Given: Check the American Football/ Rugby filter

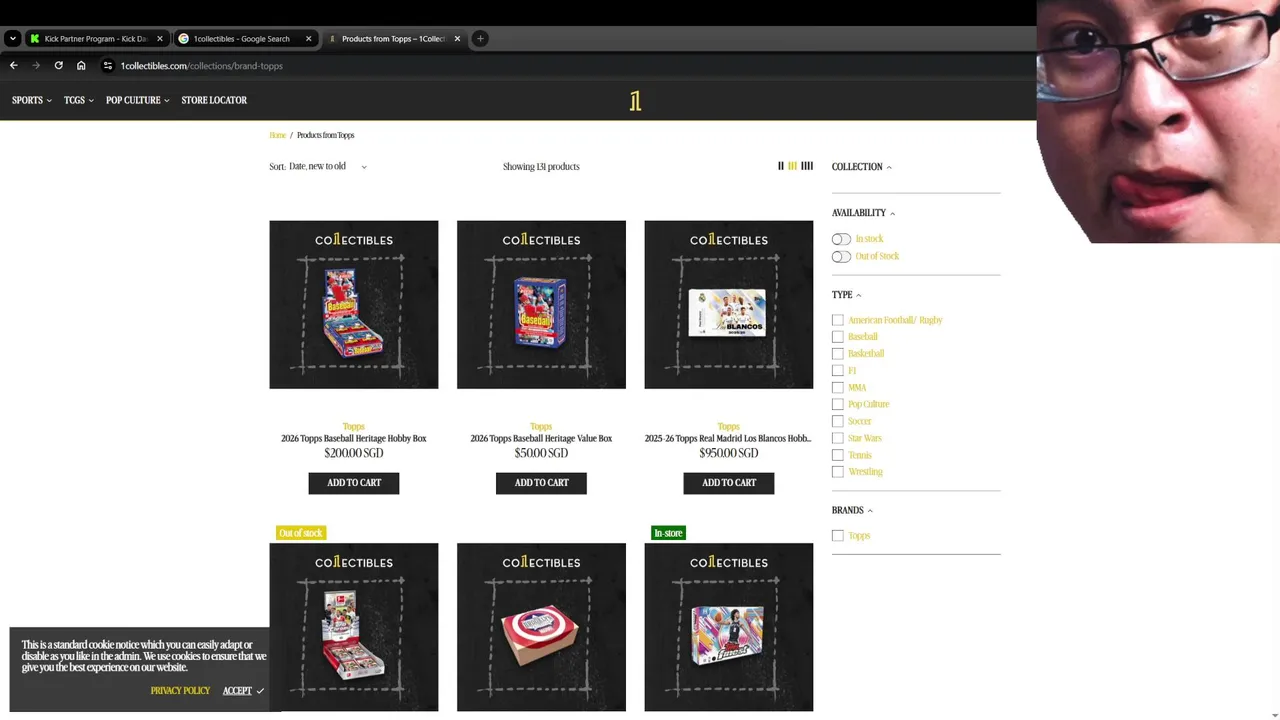Looking at the screenshot, I should [838, 320].
